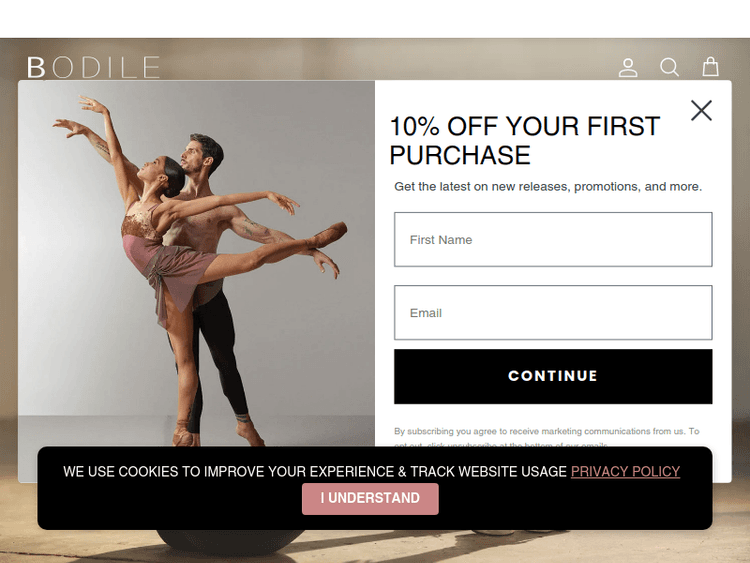Click the search magnifier icon
750x563 pixels.
point(669,67)
